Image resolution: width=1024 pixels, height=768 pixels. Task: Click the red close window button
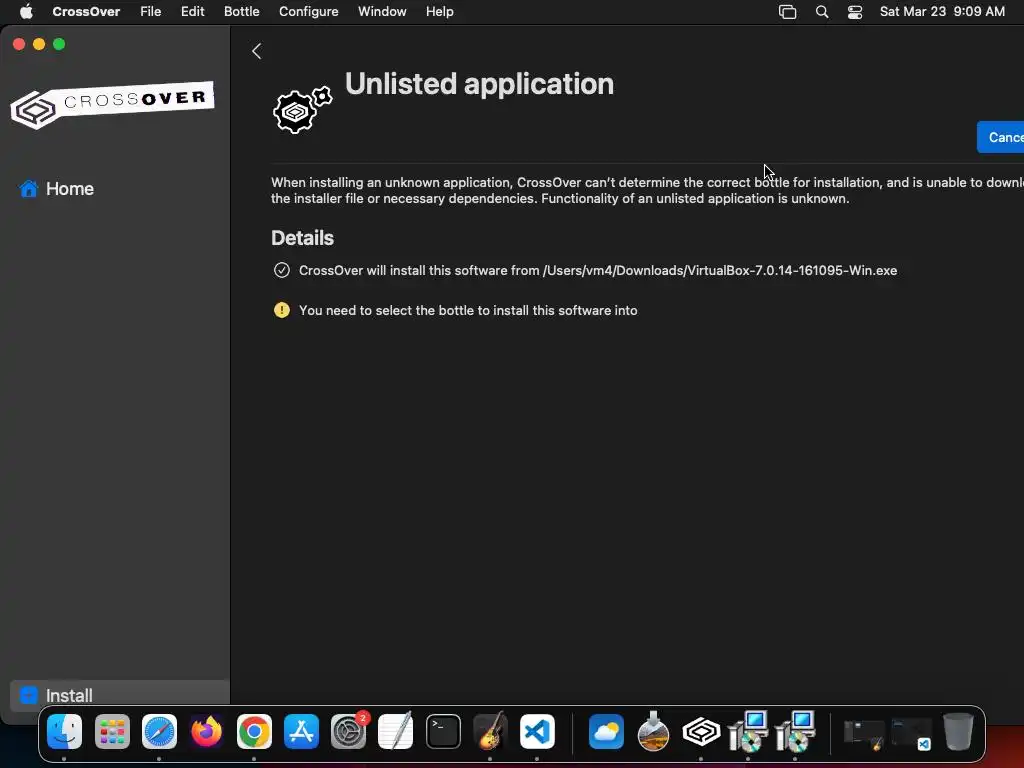pyautogui.click(x=19, y=44)
